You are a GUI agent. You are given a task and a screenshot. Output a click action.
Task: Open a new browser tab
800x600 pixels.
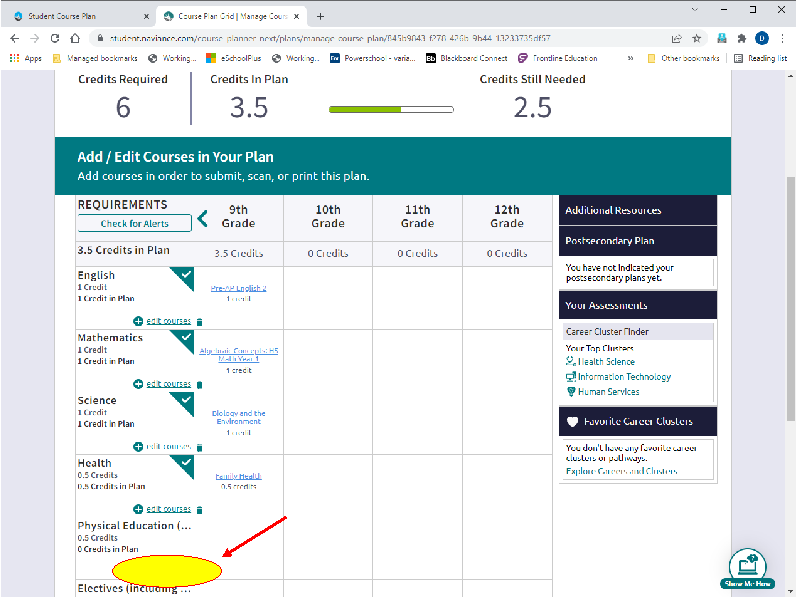(320, 16)
